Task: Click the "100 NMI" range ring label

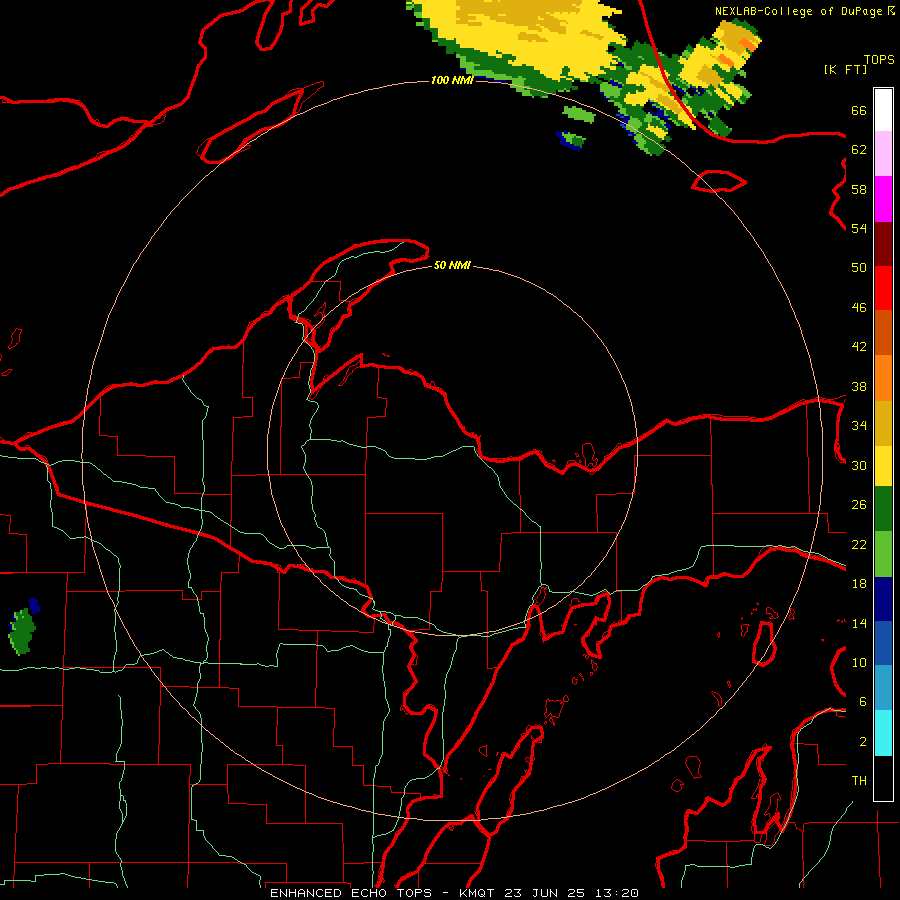Action: [452, 80]
